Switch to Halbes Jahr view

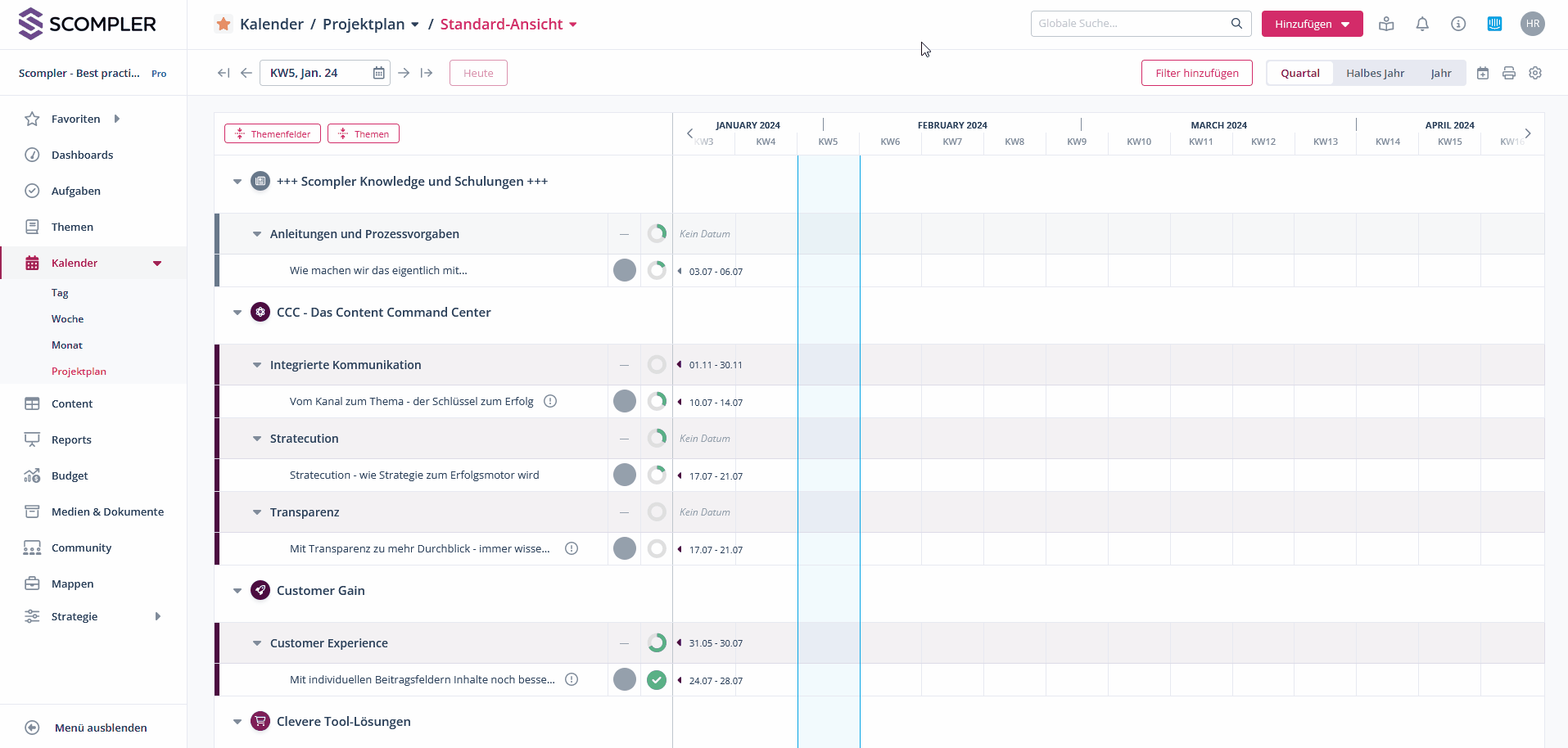(1375, 73)
